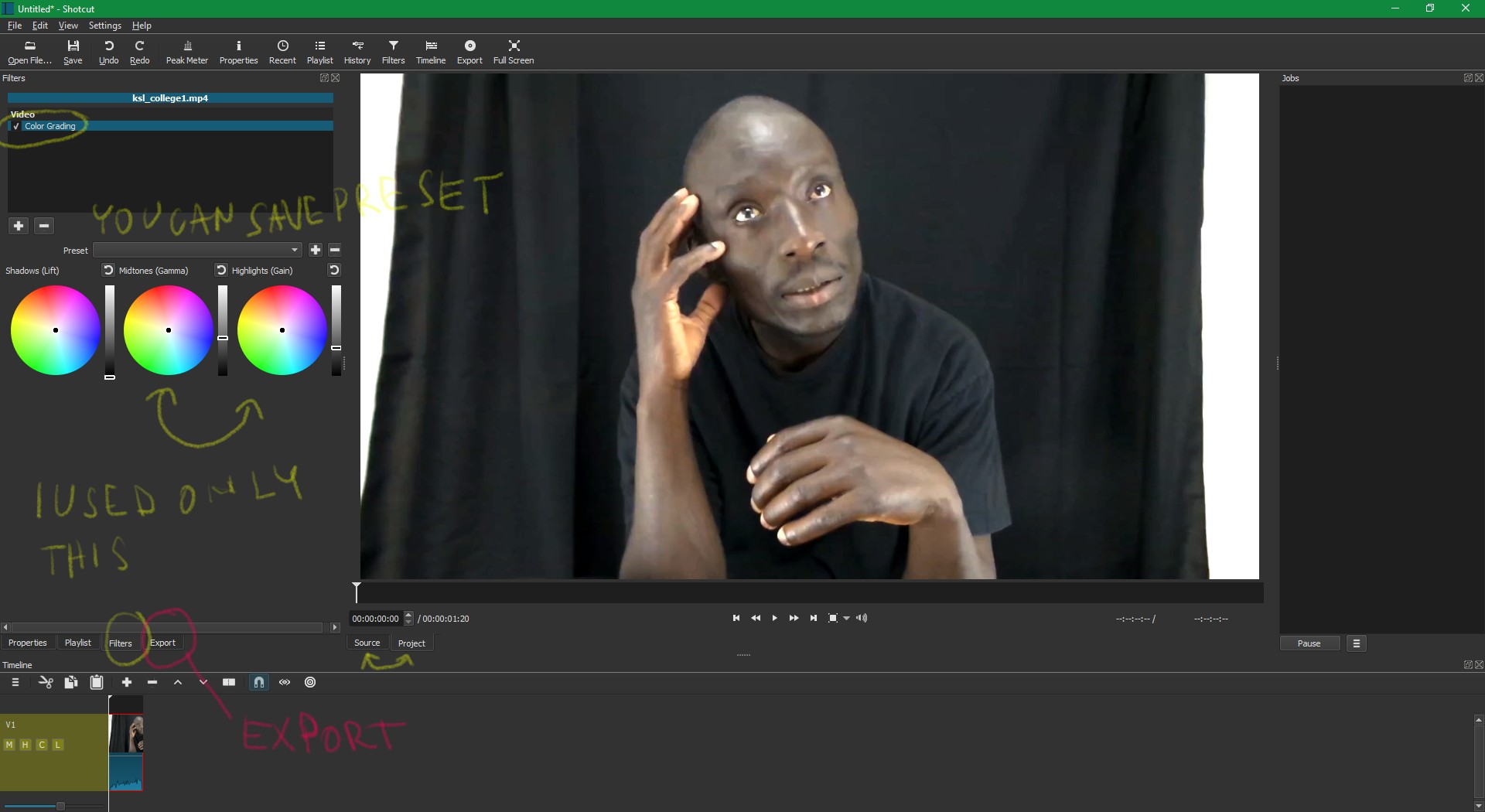Switch to the lower Export tab
Image resolution: width=1485 pixels, height=812 pixels.
pos(162,643)
